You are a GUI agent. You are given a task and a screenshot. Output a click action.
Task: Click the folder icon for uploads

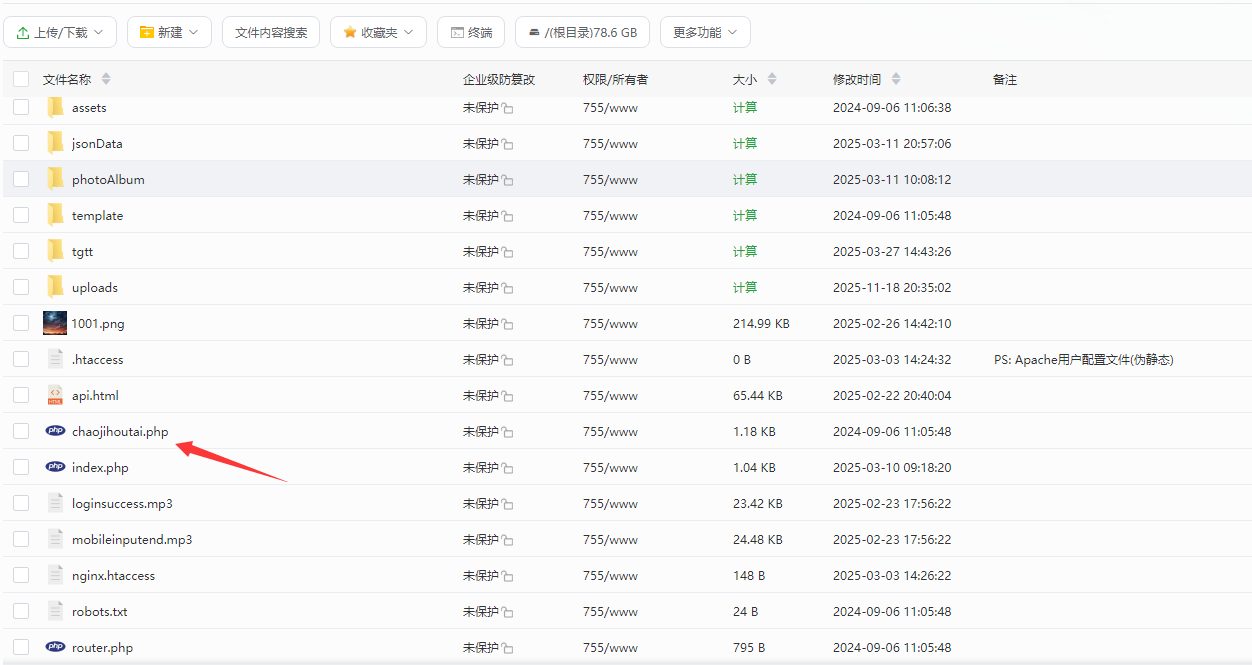tap(56, 286)
